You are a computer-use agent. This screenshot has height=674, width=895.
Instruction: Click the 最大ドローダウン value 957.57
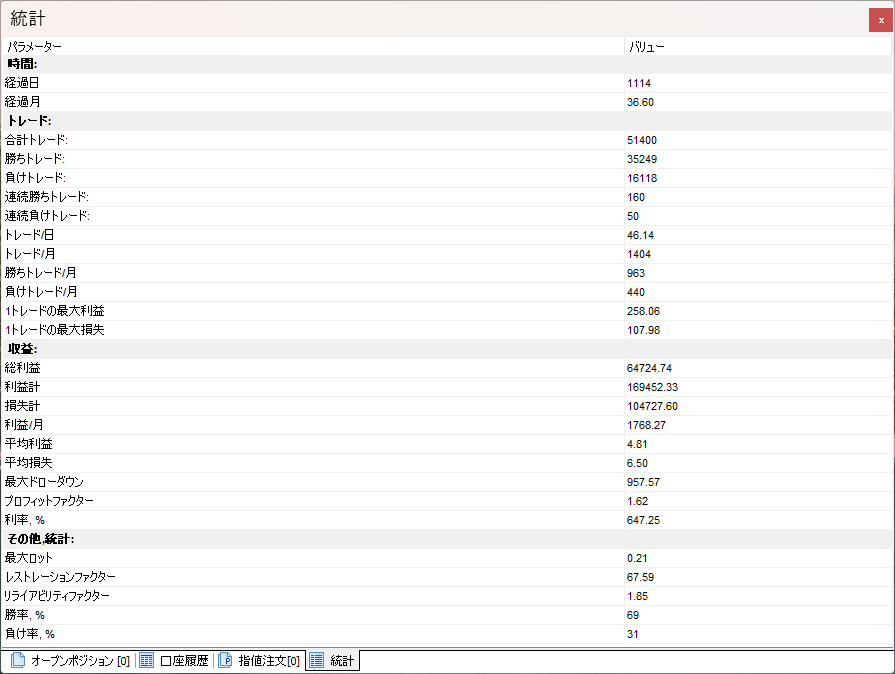643,482
